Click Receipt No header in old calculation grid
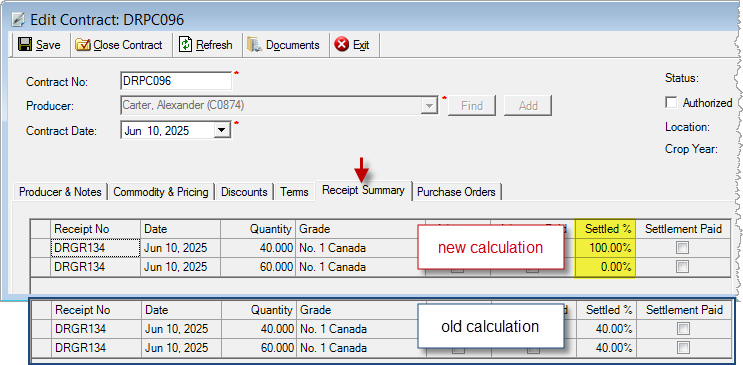Viewport: 743px width, 365px height. point(97,310)
